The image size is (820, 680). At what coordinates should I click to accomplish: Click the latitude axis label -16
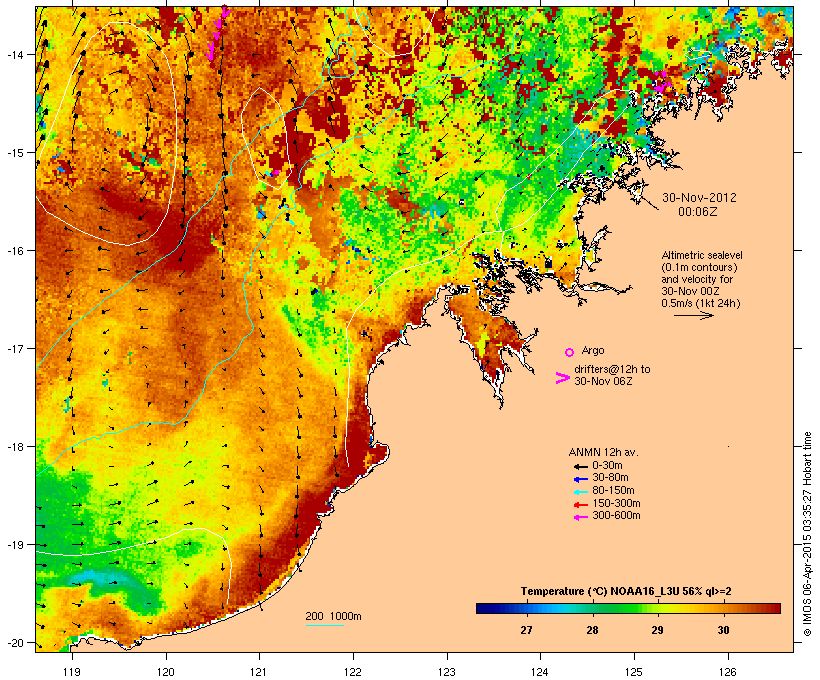tap(14, 251)
